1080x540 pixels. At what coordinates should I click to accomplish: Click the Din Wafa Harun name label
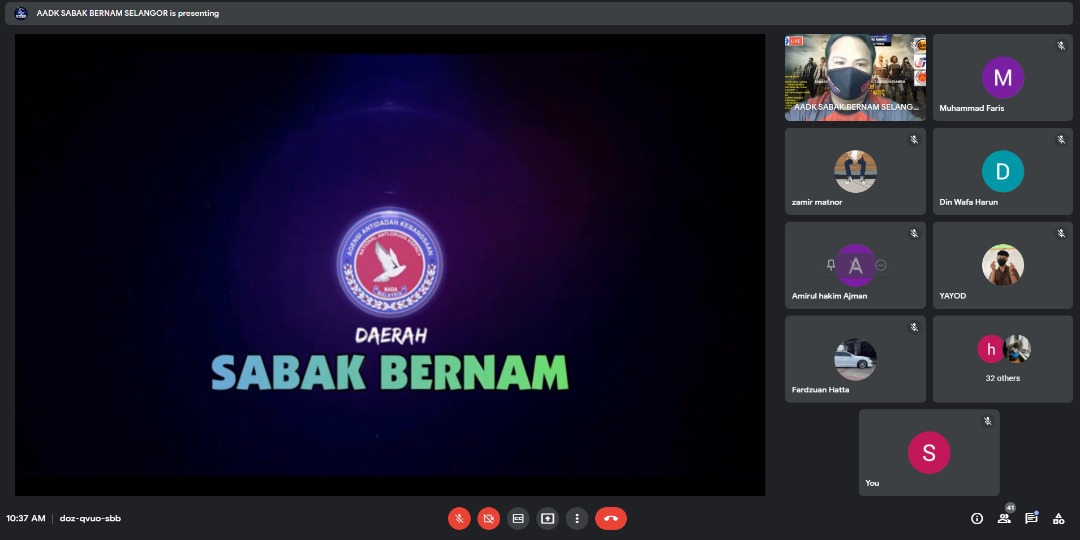tap(968, 202)
